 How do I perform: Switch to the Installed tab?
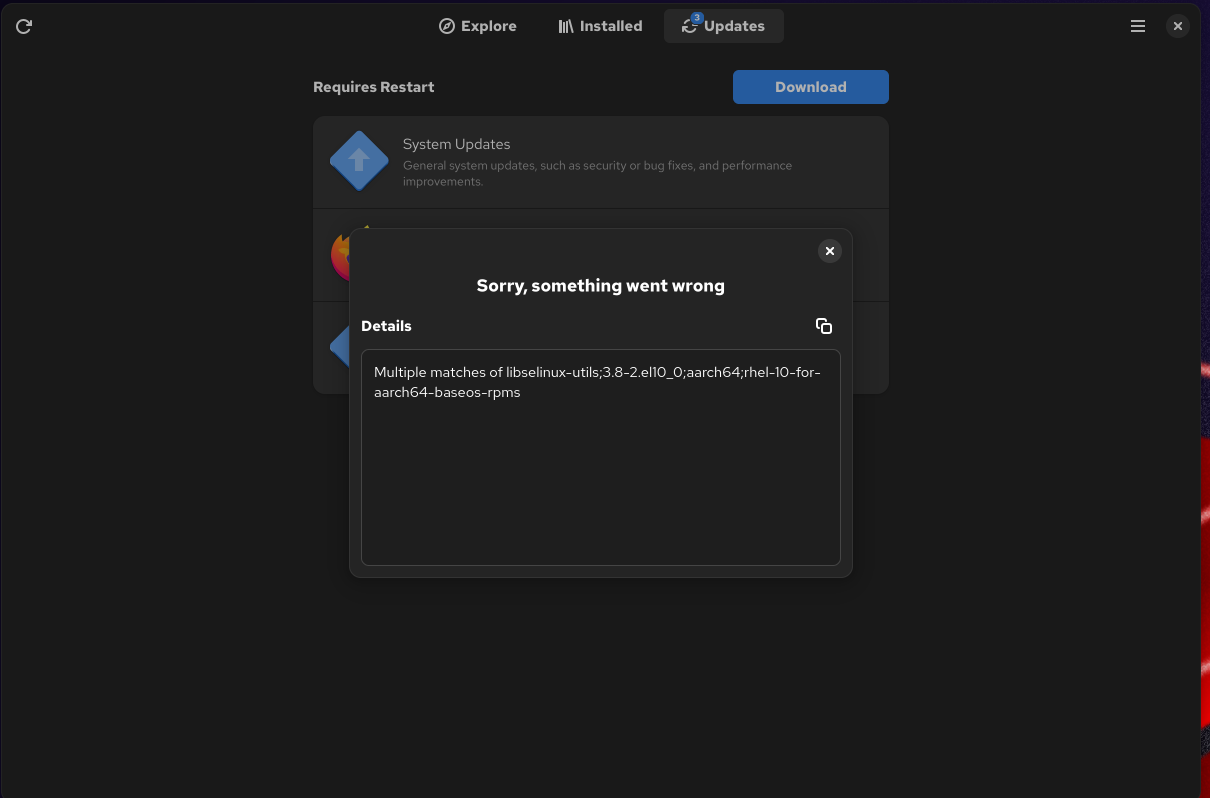600,26
